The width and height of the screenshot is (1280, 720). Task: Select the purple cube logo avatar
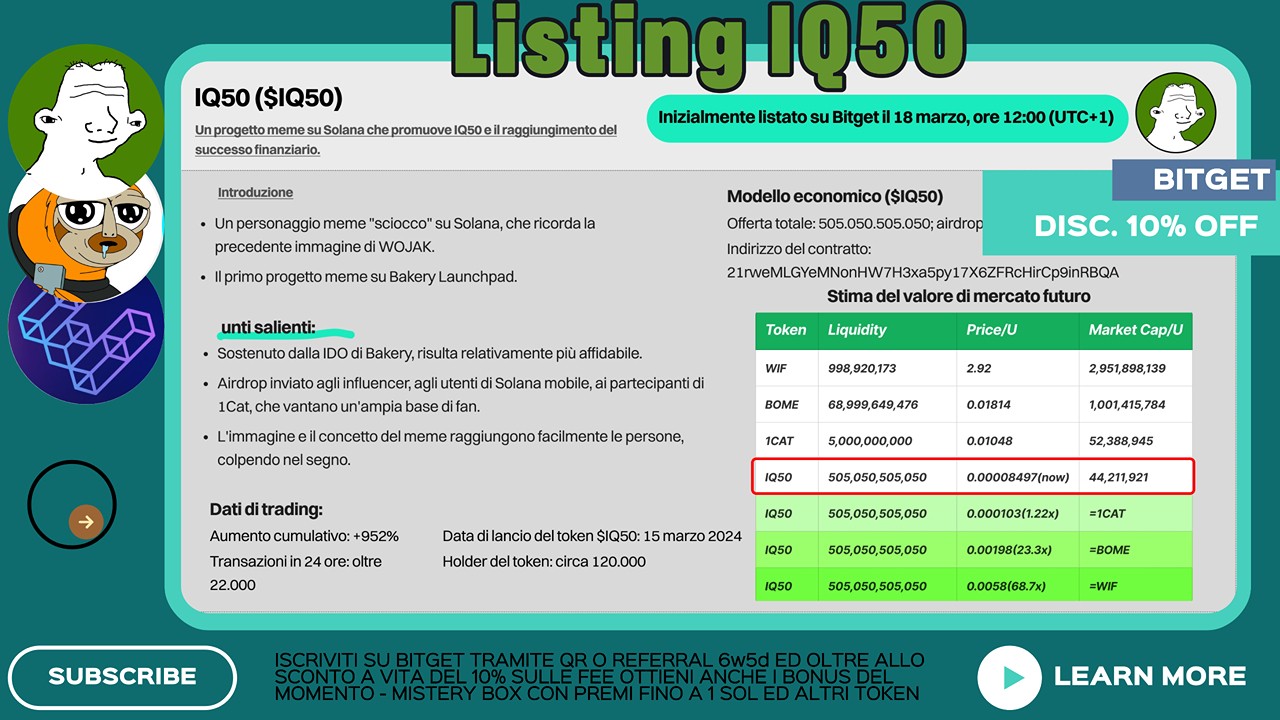[x=85, y=335]
